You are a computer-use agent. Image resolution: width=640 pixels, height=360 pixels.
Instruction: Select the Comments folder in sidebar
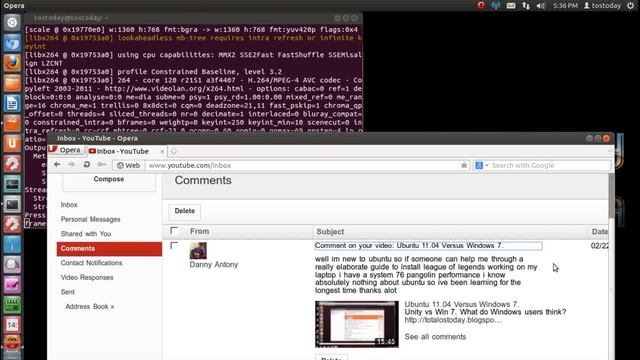[109, 249]
